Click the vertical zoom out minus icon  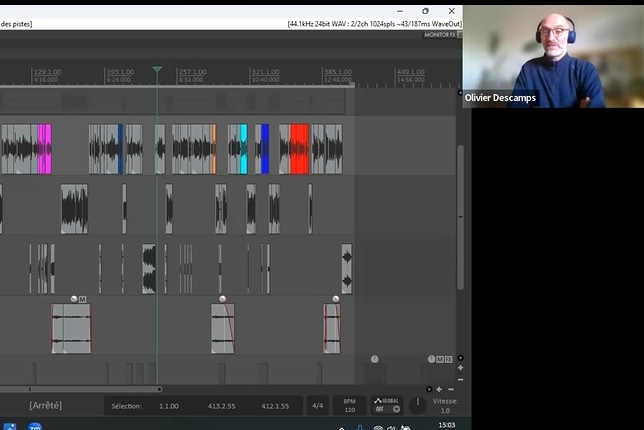pos(460,379)
